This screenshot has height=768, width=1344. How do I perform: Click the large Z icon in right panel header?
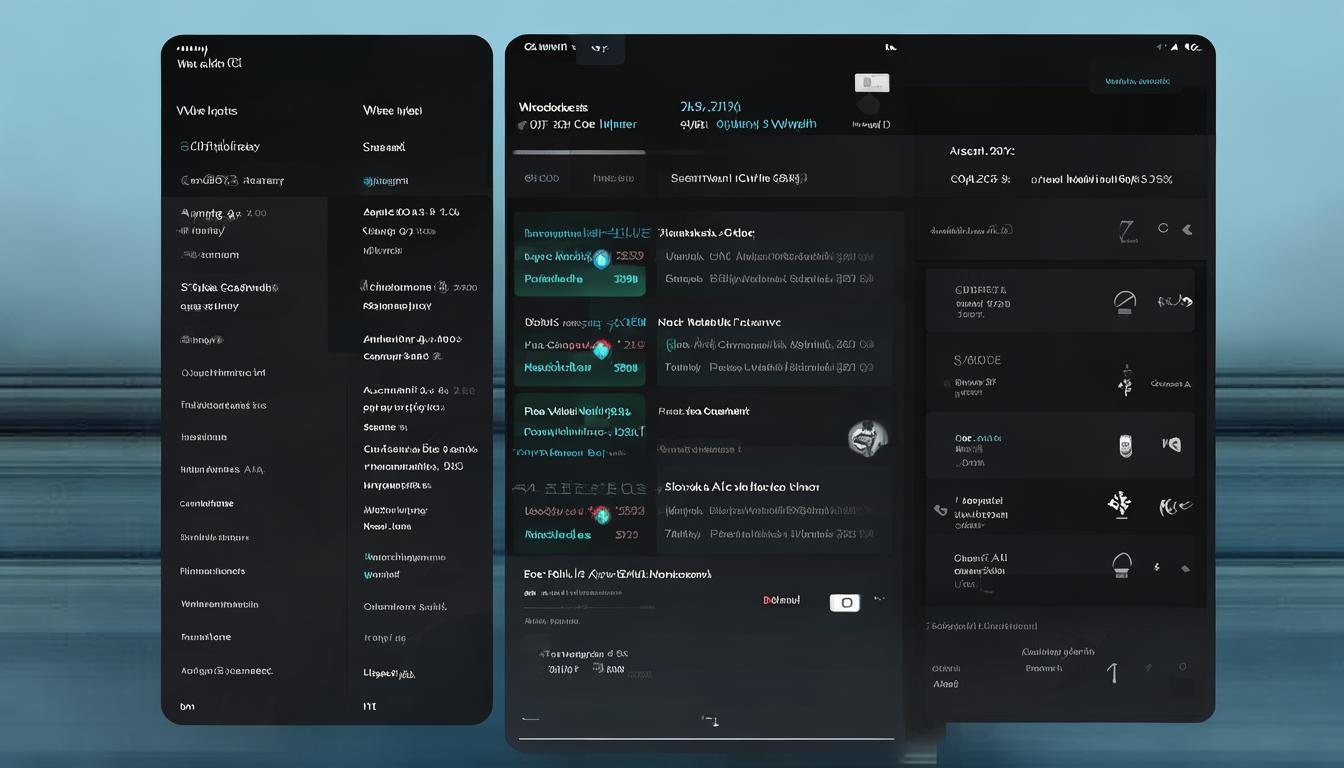[1127, 231]
